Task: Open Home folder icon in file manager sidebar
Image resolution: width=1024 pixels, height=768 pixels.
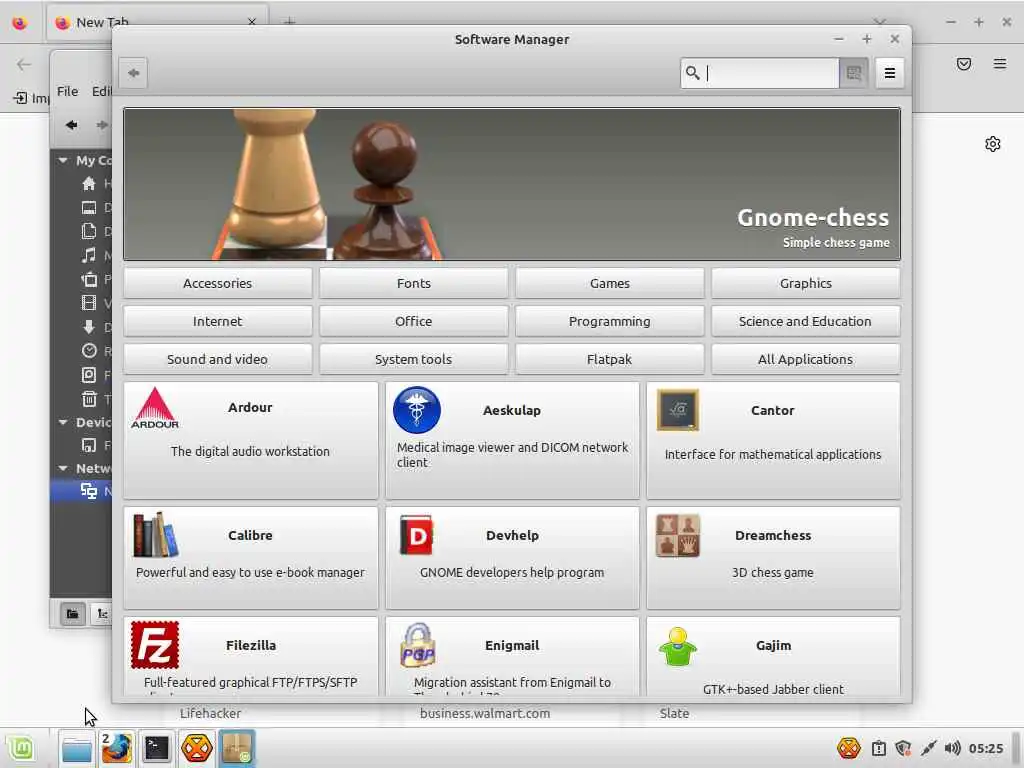Action: click(x=89, y=184)
